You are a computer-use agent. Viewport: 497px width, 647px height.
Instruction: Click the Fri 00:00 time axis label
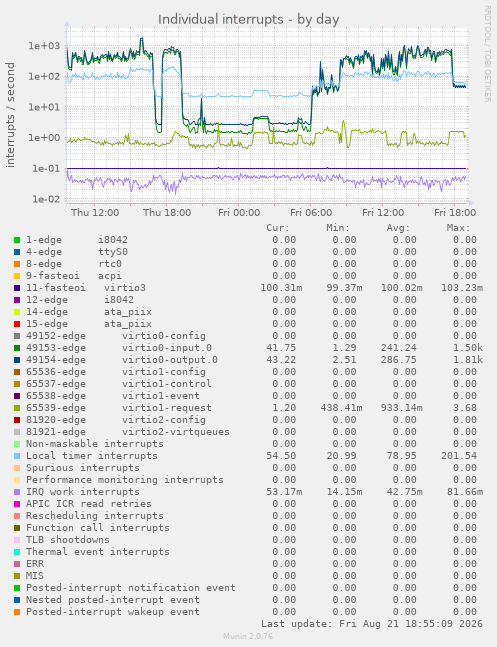[x=239, y=213]
